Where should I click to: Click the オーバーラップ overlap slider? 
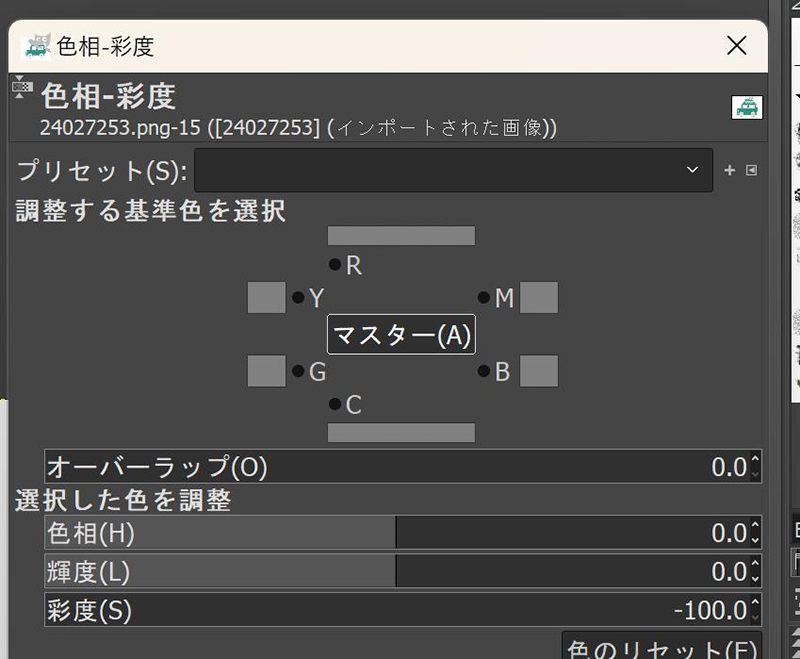click(x=300, y=466)
